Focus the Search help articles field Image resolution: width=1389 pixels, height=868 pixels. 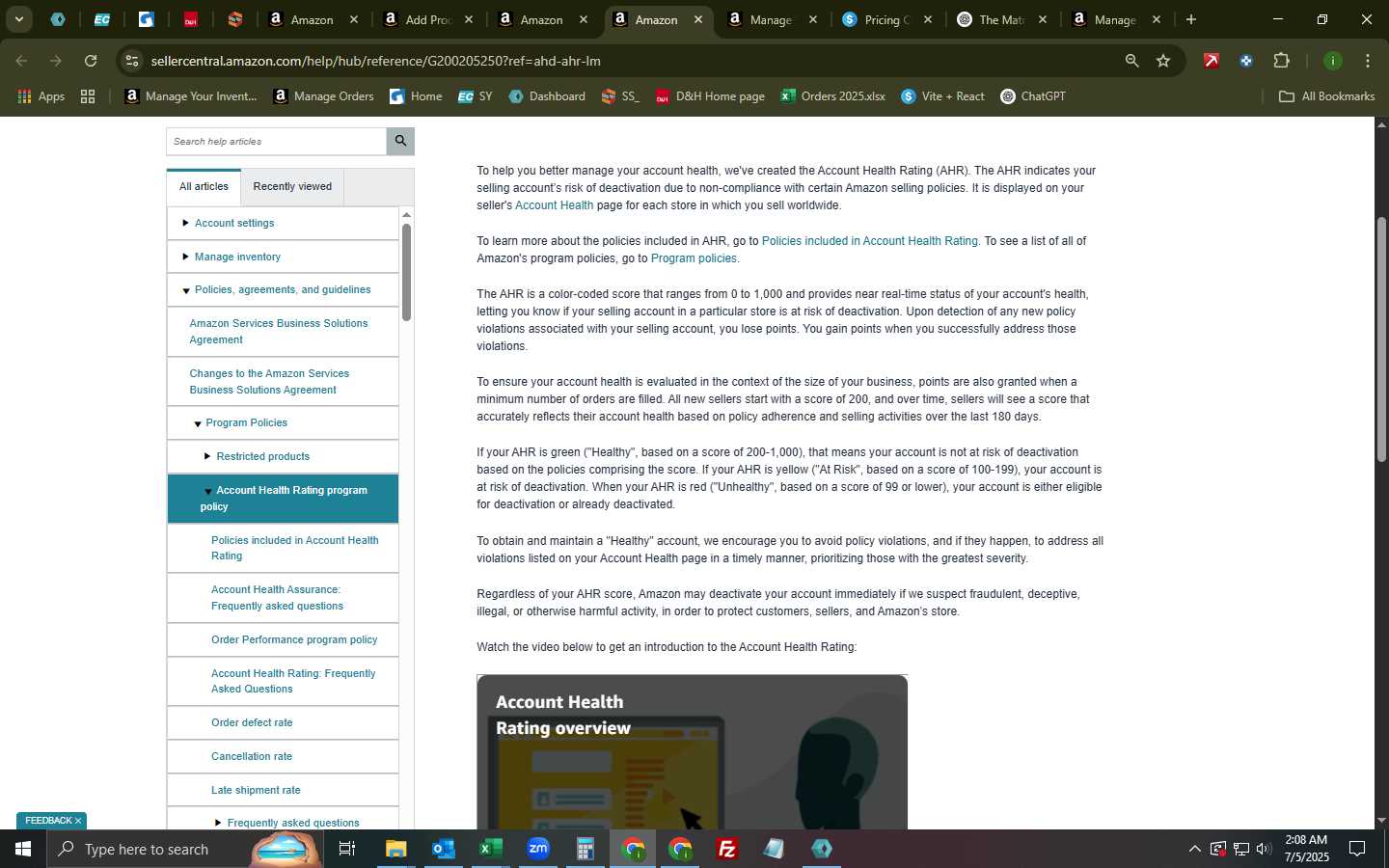click(x=276, y=141)
